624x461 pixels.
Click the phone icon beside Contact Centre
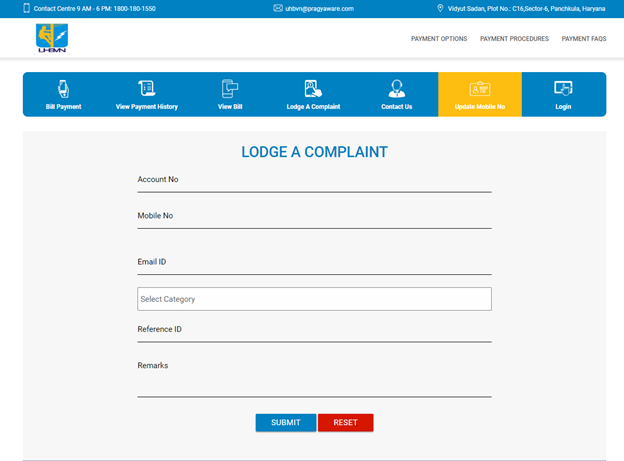pos(27,8)
